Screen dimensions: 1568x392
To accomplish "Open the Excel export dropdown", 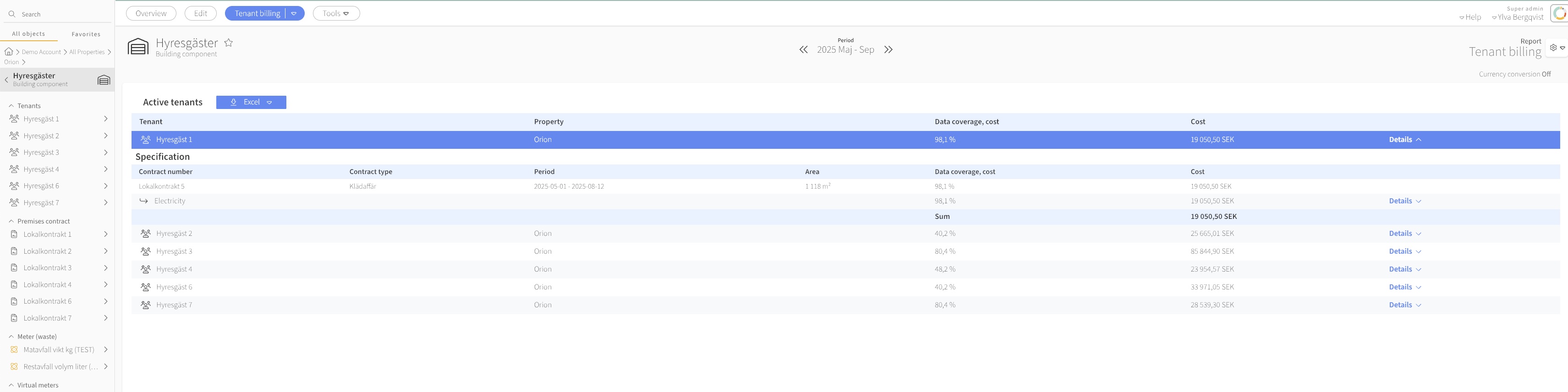I will pos(269,102).
